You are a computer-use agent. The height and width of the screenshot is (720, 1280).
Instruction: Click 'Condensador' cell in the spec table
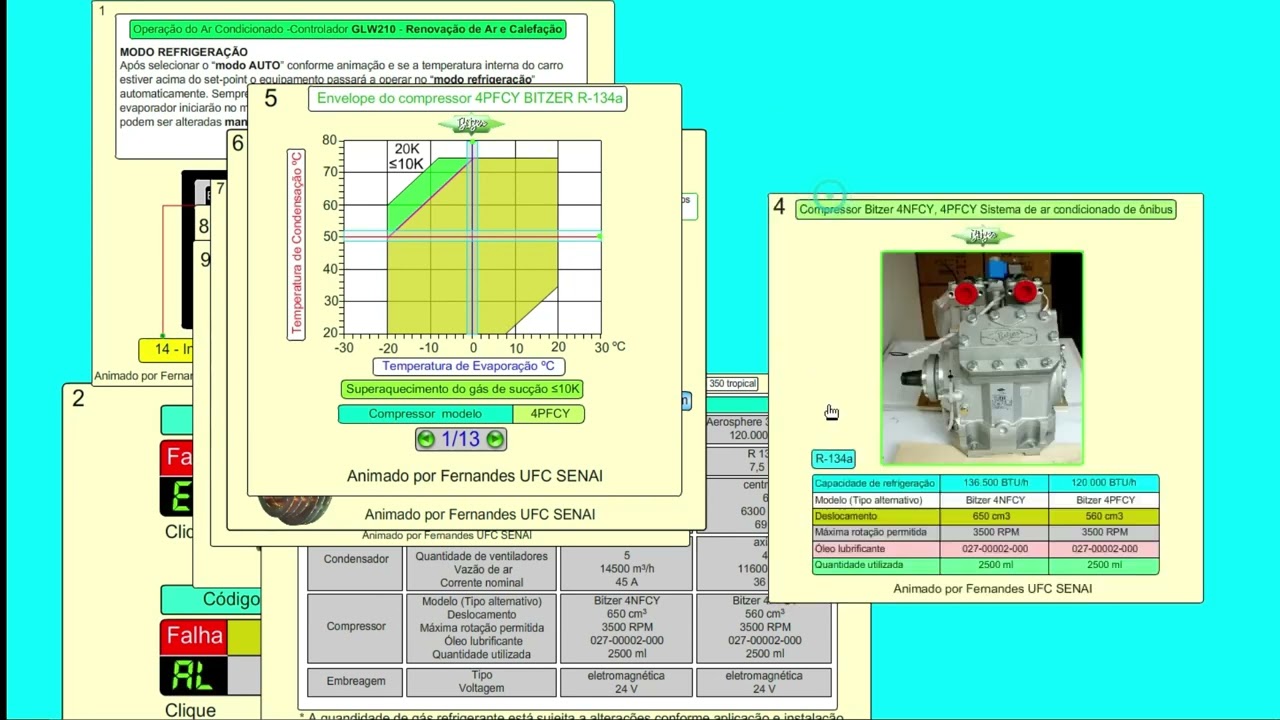coord(356,559)
